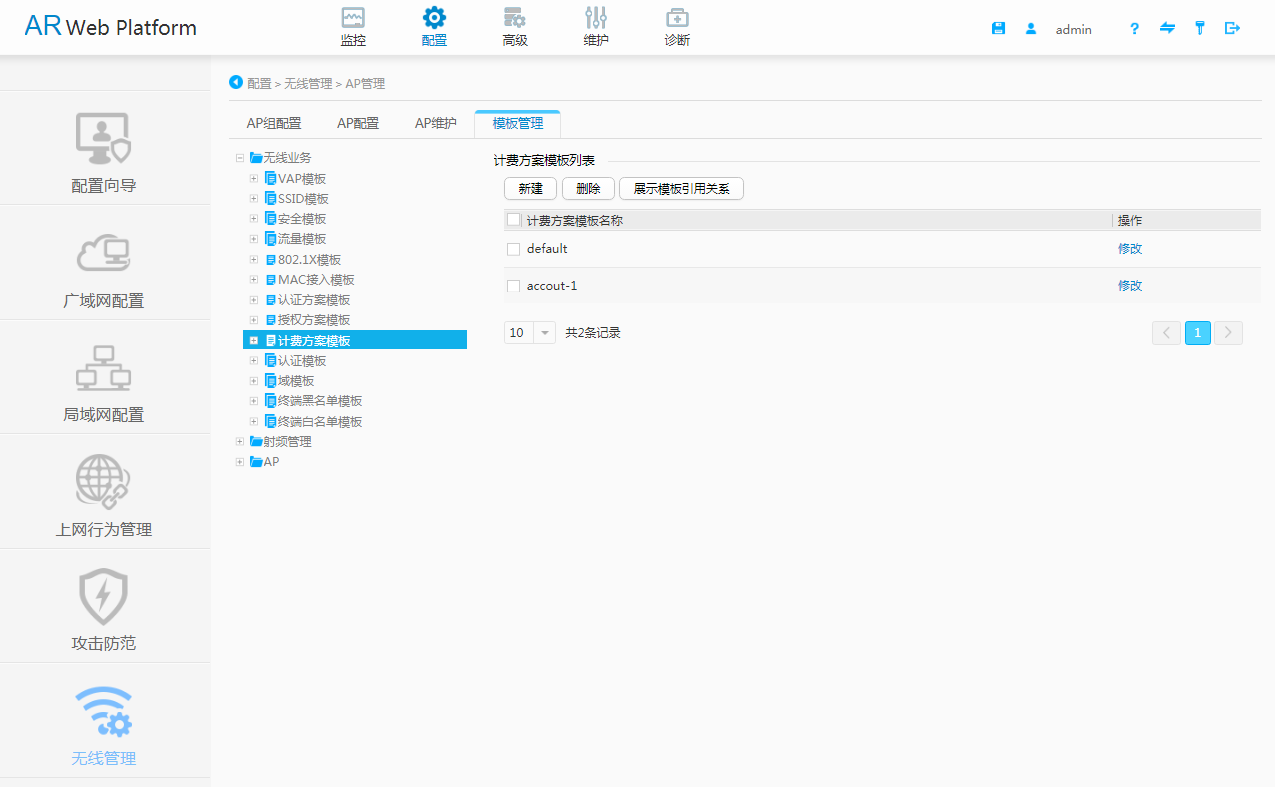The width and height of the screenshot is (1275, 787).
Task: 展开 射频管理 文件夹节点
Action: click(x=240, y=440)
